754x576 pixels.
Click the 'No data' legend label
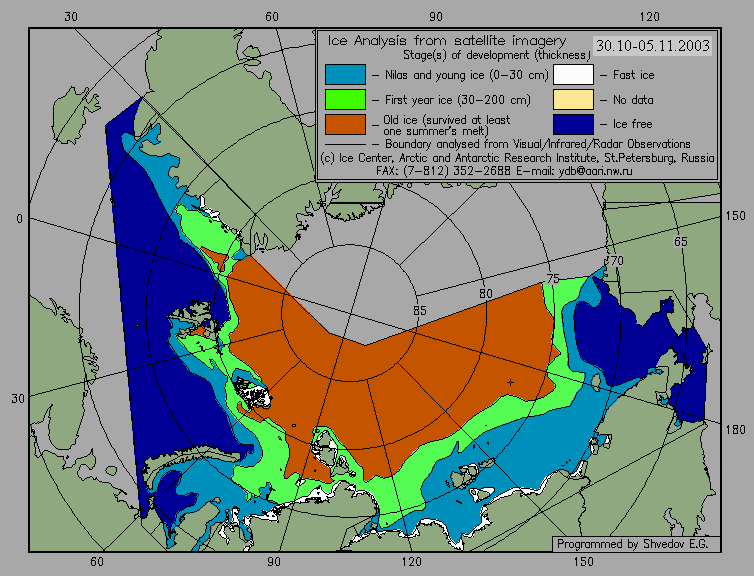point(633,100)
